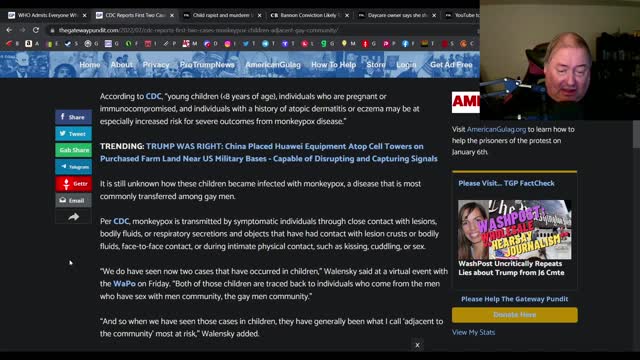
Task: Click the generic share arrow icon
Action: click(x=73, y=217)
